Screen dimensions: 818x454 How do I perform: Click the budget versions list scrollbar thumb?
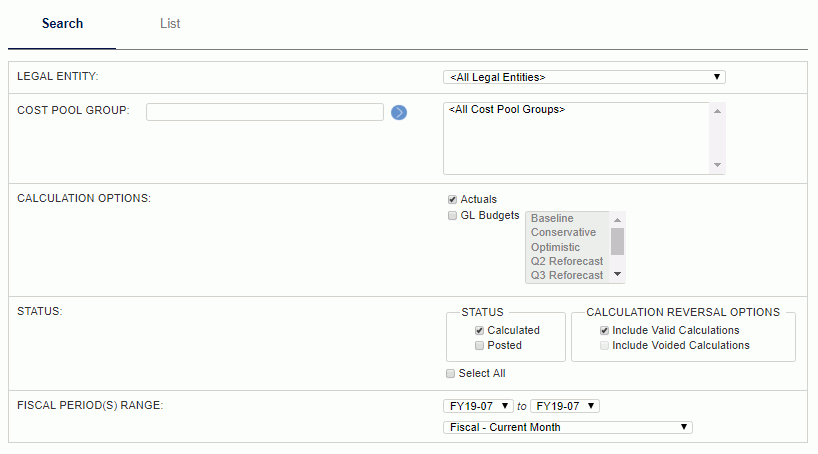tap(618, 242)
